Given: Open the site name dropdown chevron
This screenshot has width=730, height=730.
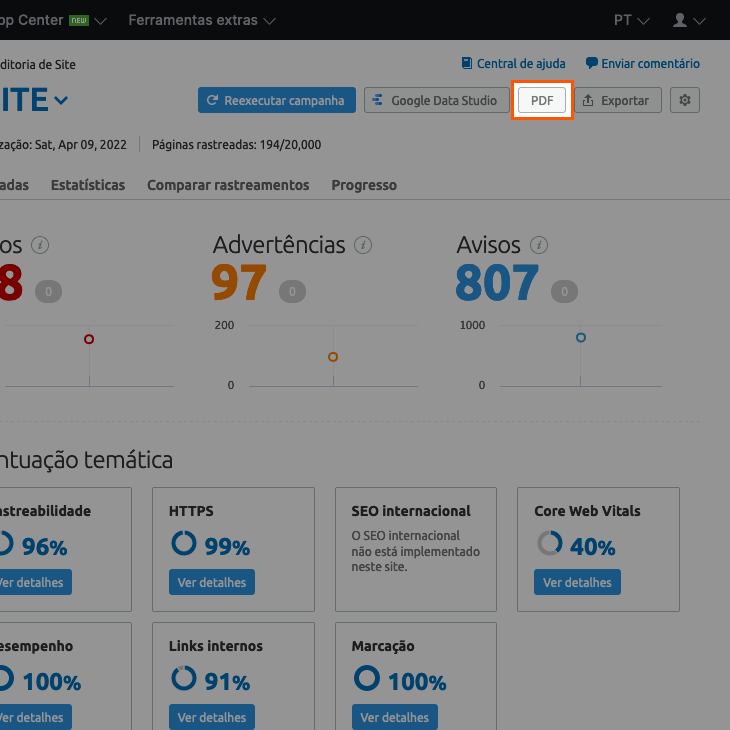Looking at the screenshot, I should pyautogui.click(x=61, y=100).
